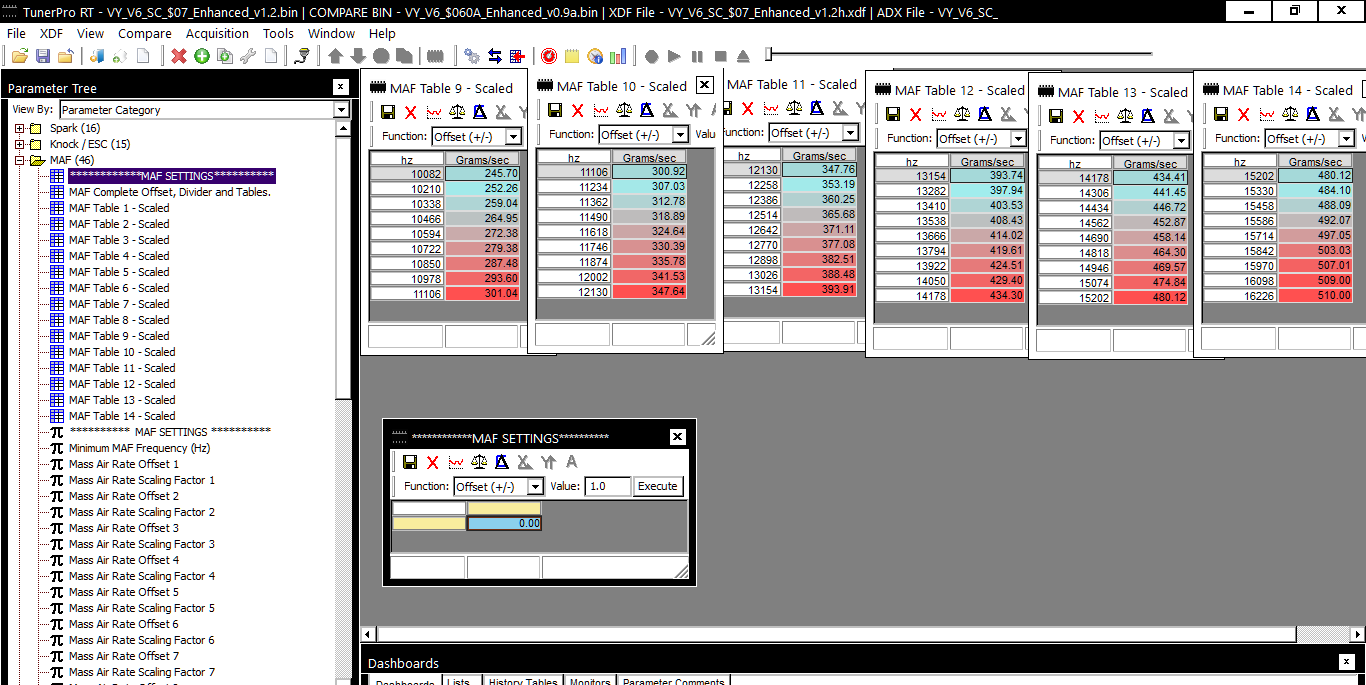Open the XDF menu
This screenshot has height=685, width=1366.
tap(51, 33)
